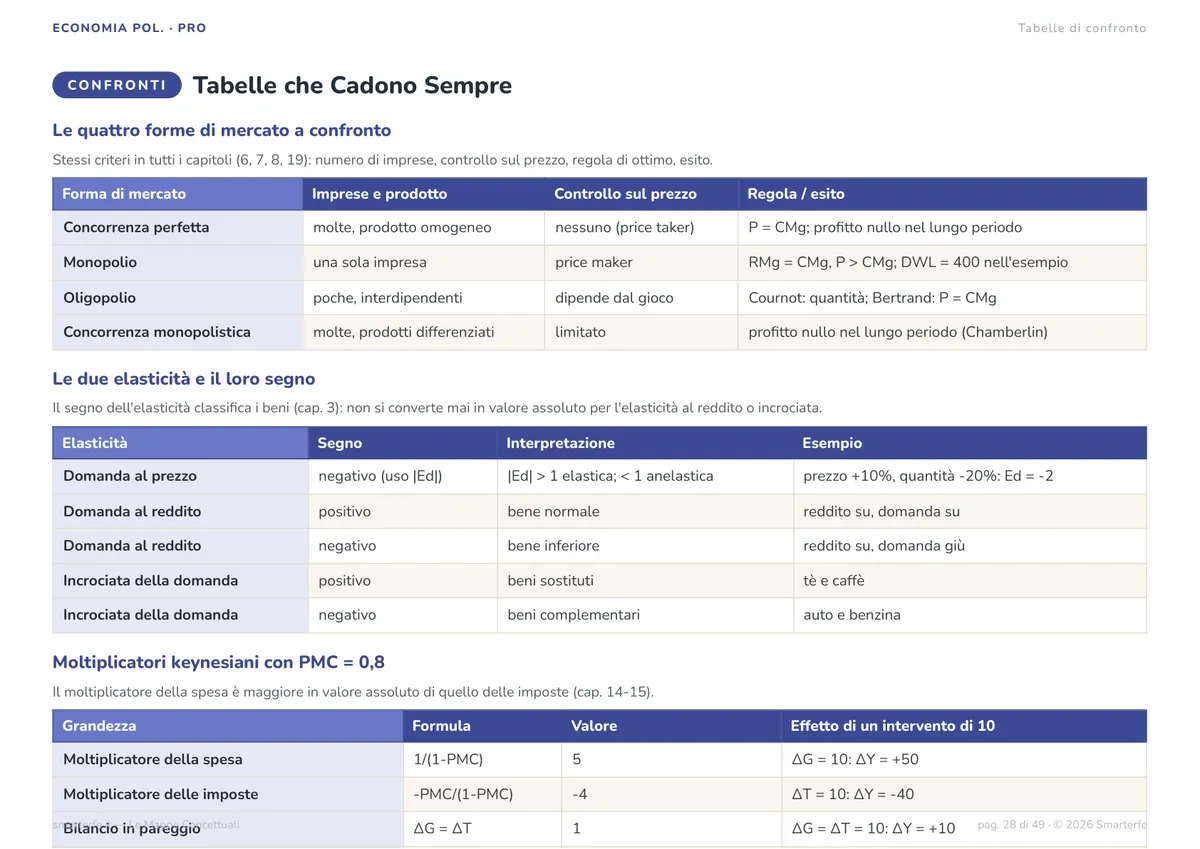Click the formula cell "-PMC/(1-PMC)"
Viewport: 1200px width, 849px height.
pyautogui.click(x=482, y=794)
